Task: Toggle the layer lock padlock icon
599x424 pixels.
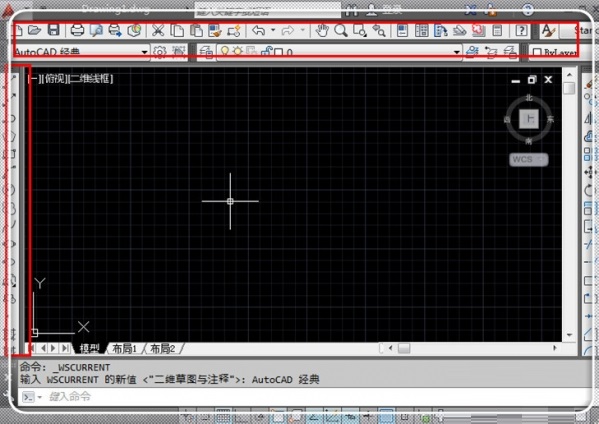Action: (x=266, y=51)
